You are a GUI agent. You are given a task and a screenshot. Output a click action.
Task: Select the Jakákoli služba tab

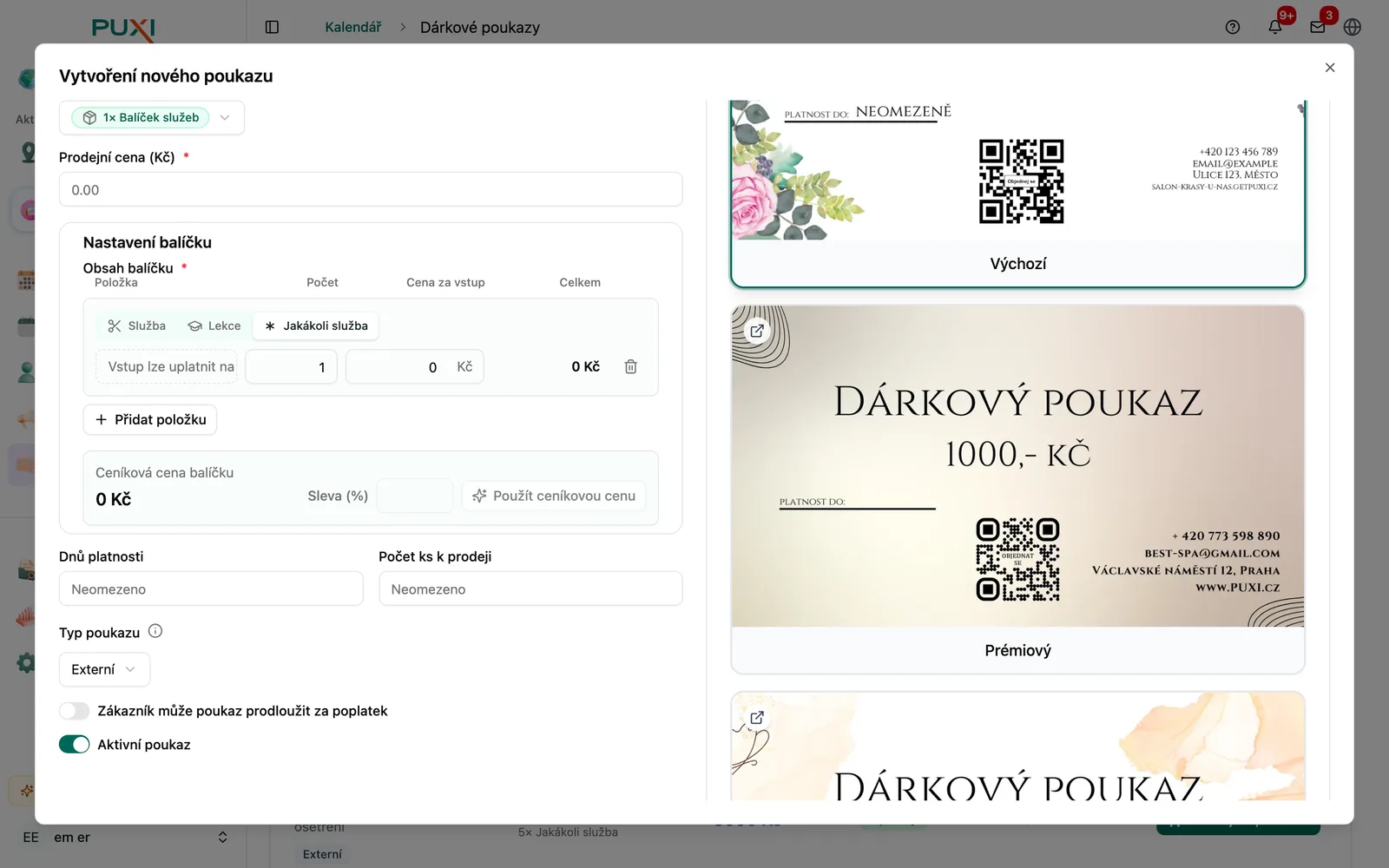coord(316,325)
